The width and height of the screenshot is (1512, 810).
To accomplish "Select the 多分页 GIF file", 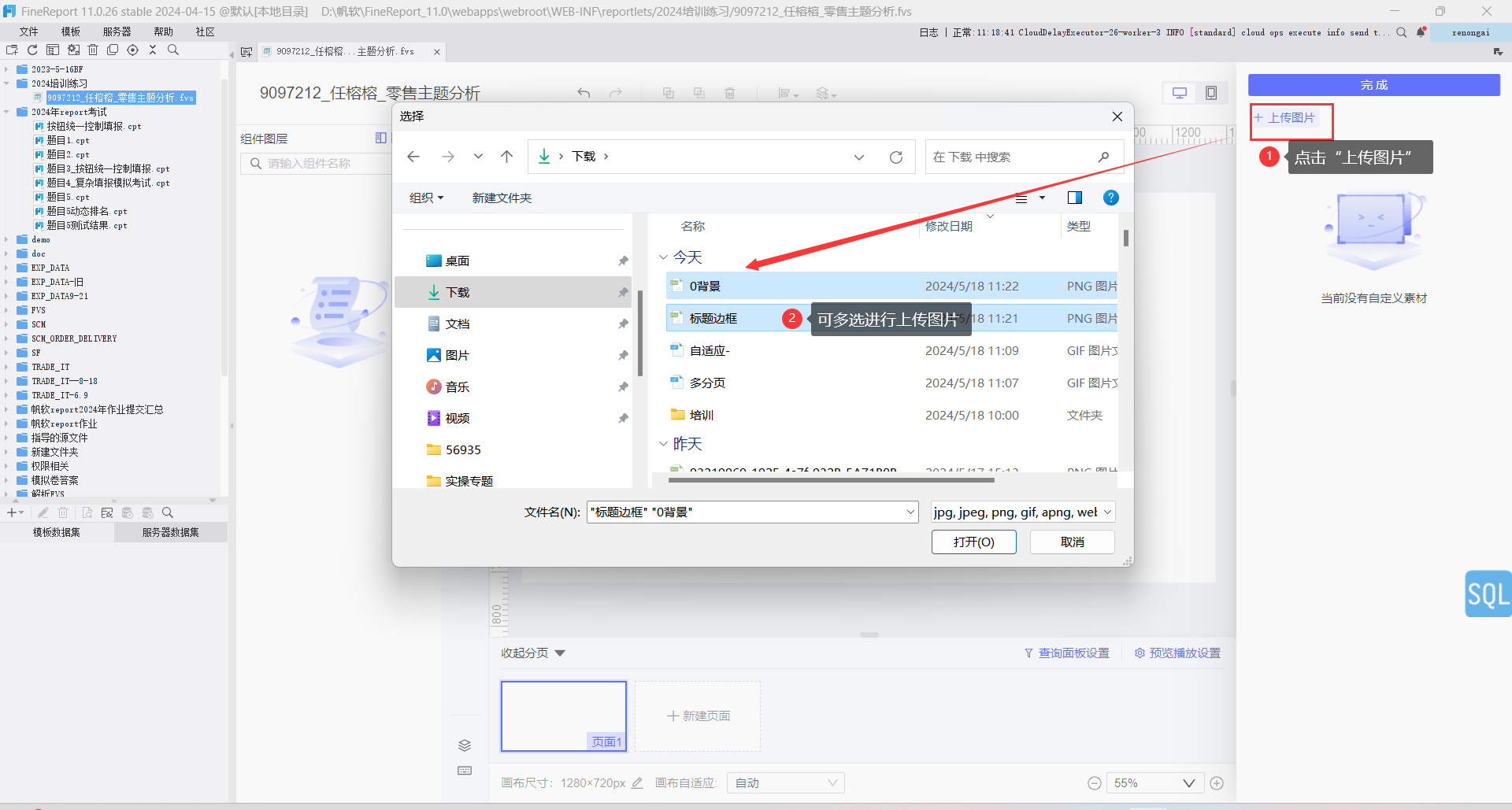I will click(891, 383).
